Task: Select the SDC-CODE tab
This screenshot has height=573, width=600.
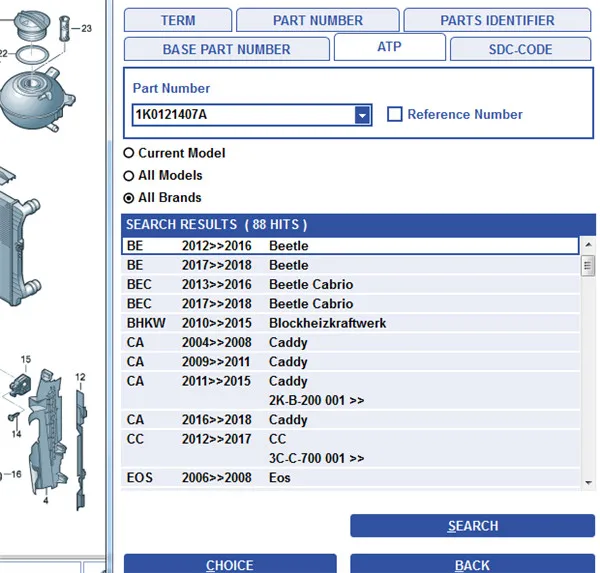Action: 520,49
